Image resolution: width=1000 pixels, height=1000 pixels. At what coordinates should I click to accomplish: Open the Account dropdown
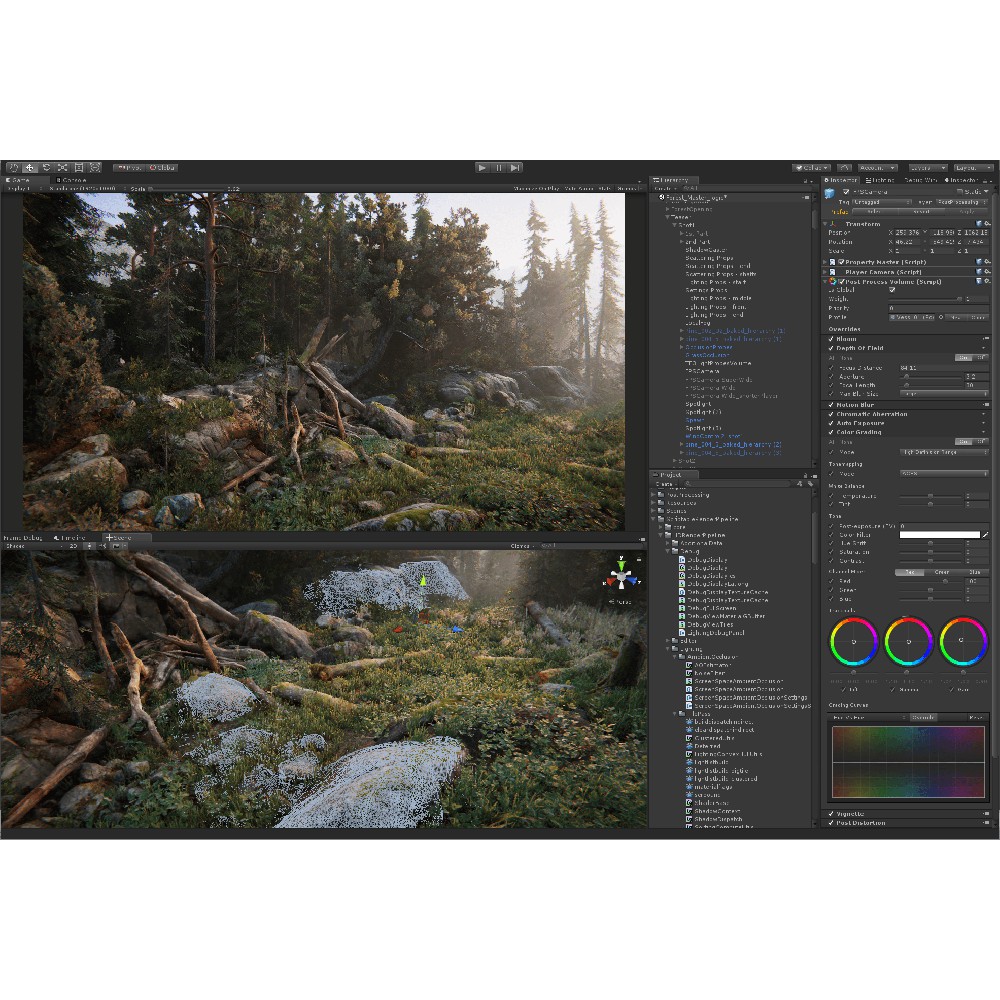click(877, 168)
